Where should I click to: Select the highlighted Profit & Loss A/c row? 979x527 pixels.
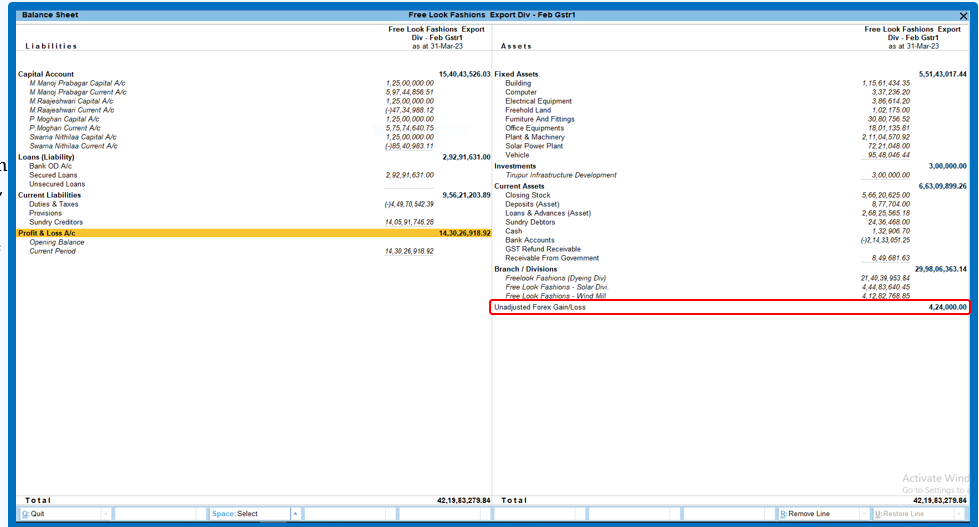(x=253, y=233)
